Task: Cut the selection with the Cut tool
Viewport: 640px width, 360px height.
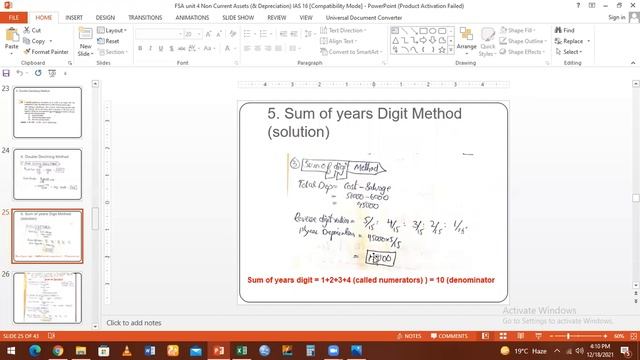Action: click(x=32, y=30)
